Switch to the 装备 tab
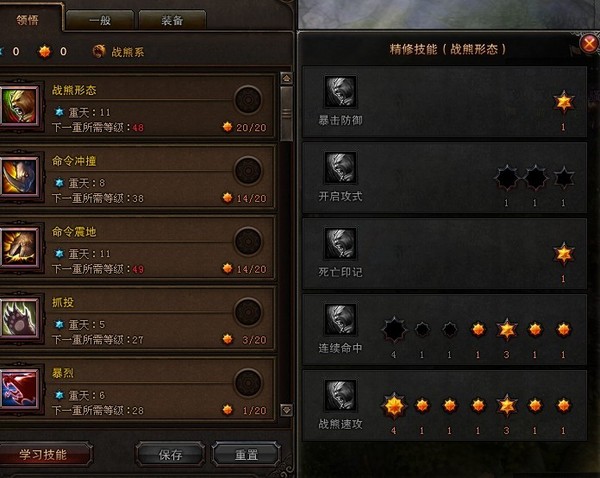This screenshot has width=600, height=478. (172, 20)
